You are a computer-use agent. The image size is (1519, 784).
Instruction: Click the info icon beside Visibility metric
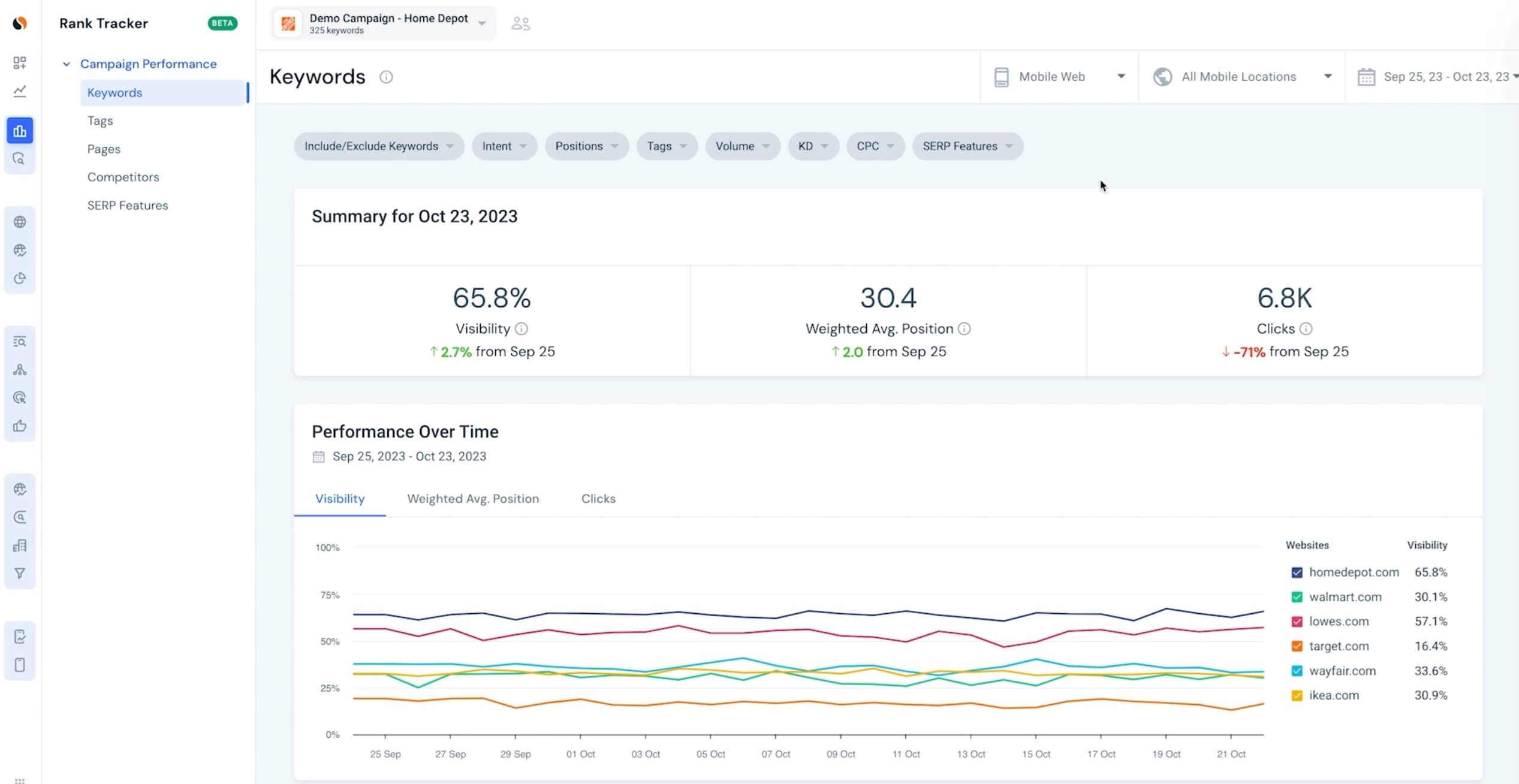522,328
